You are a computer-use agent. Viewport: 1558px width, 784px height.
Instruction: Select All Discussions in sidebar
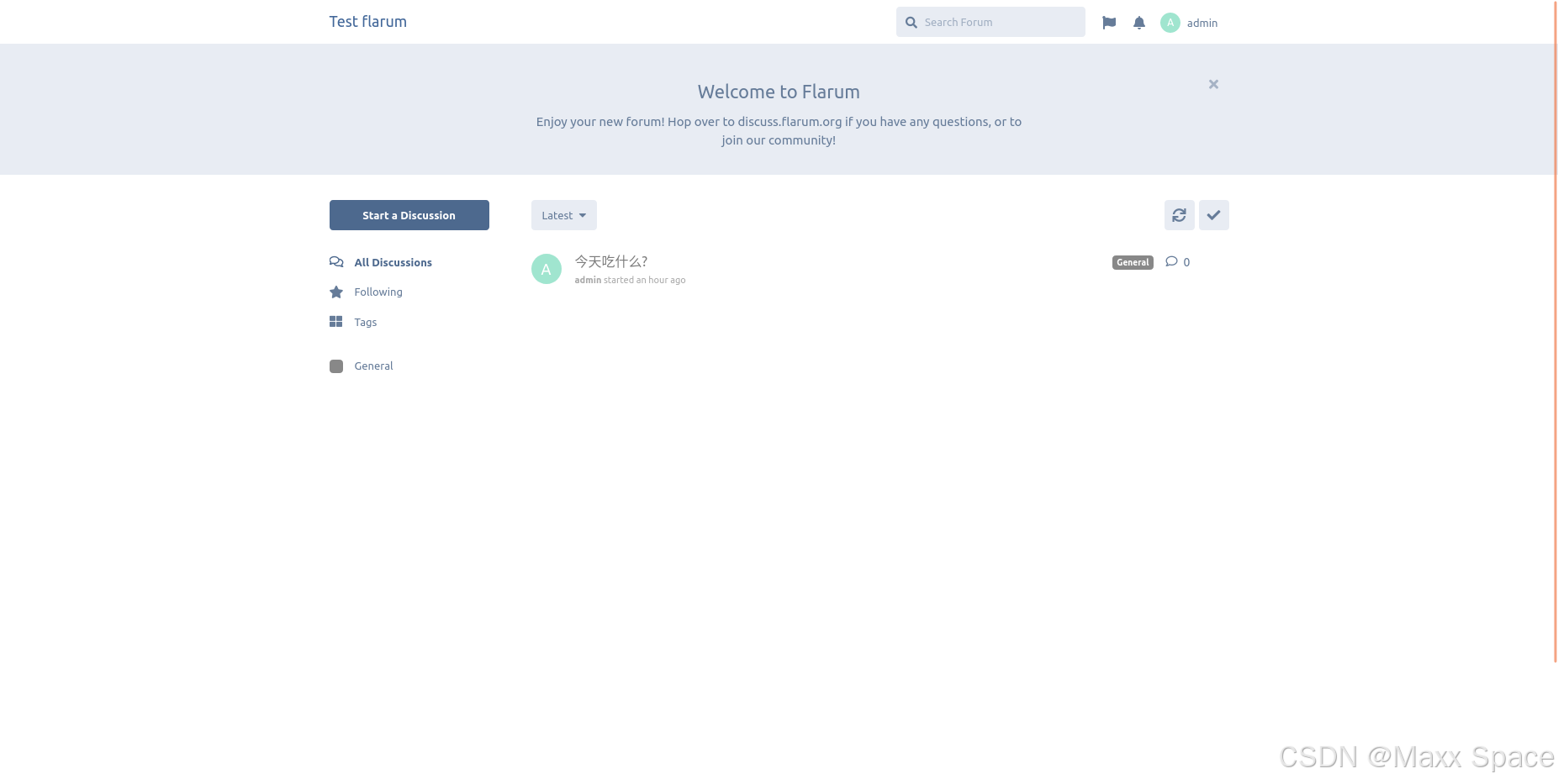(x=393, y=262)
